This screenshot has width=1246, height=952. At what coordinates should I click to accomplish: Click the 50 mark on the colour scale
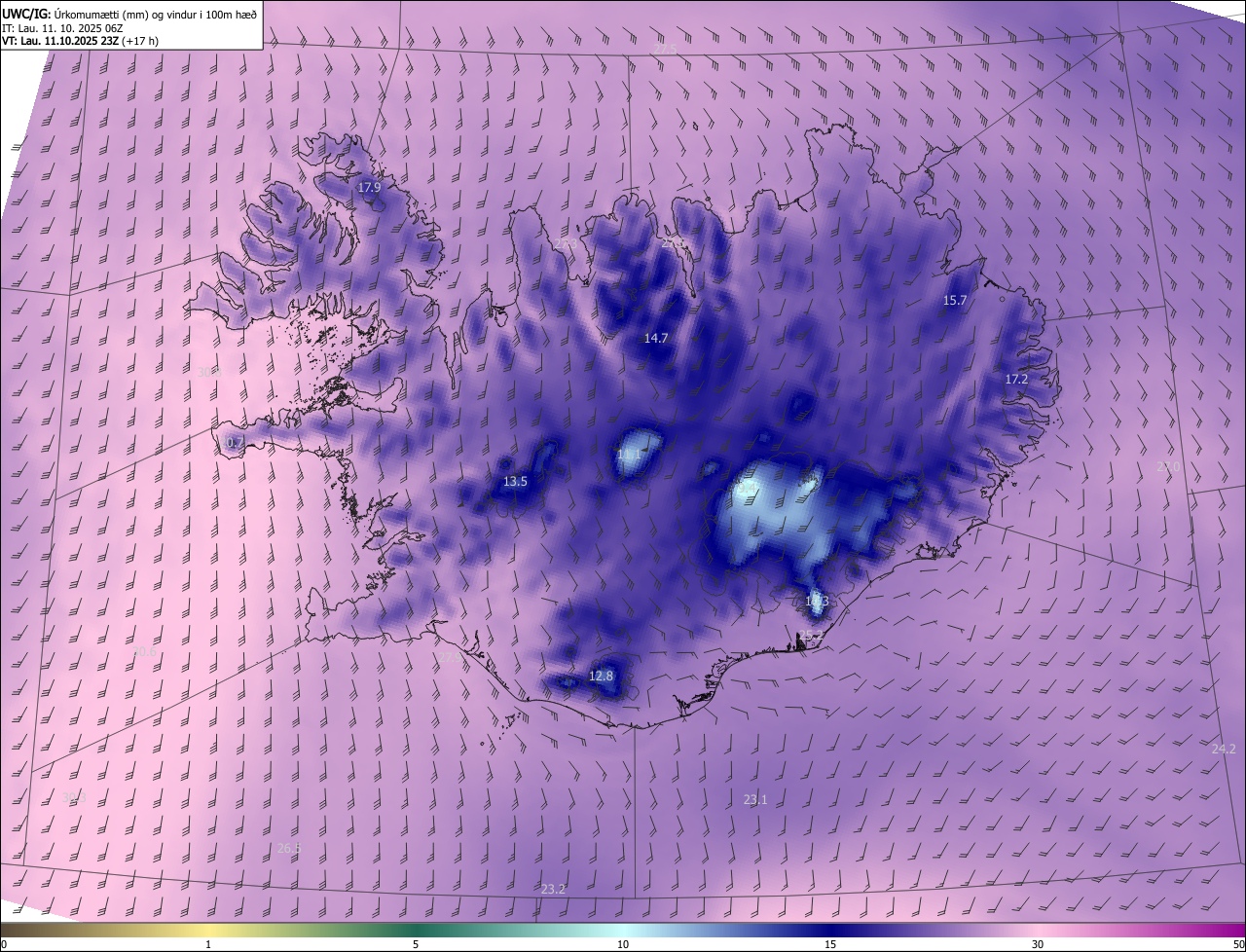pos(1238,944)
